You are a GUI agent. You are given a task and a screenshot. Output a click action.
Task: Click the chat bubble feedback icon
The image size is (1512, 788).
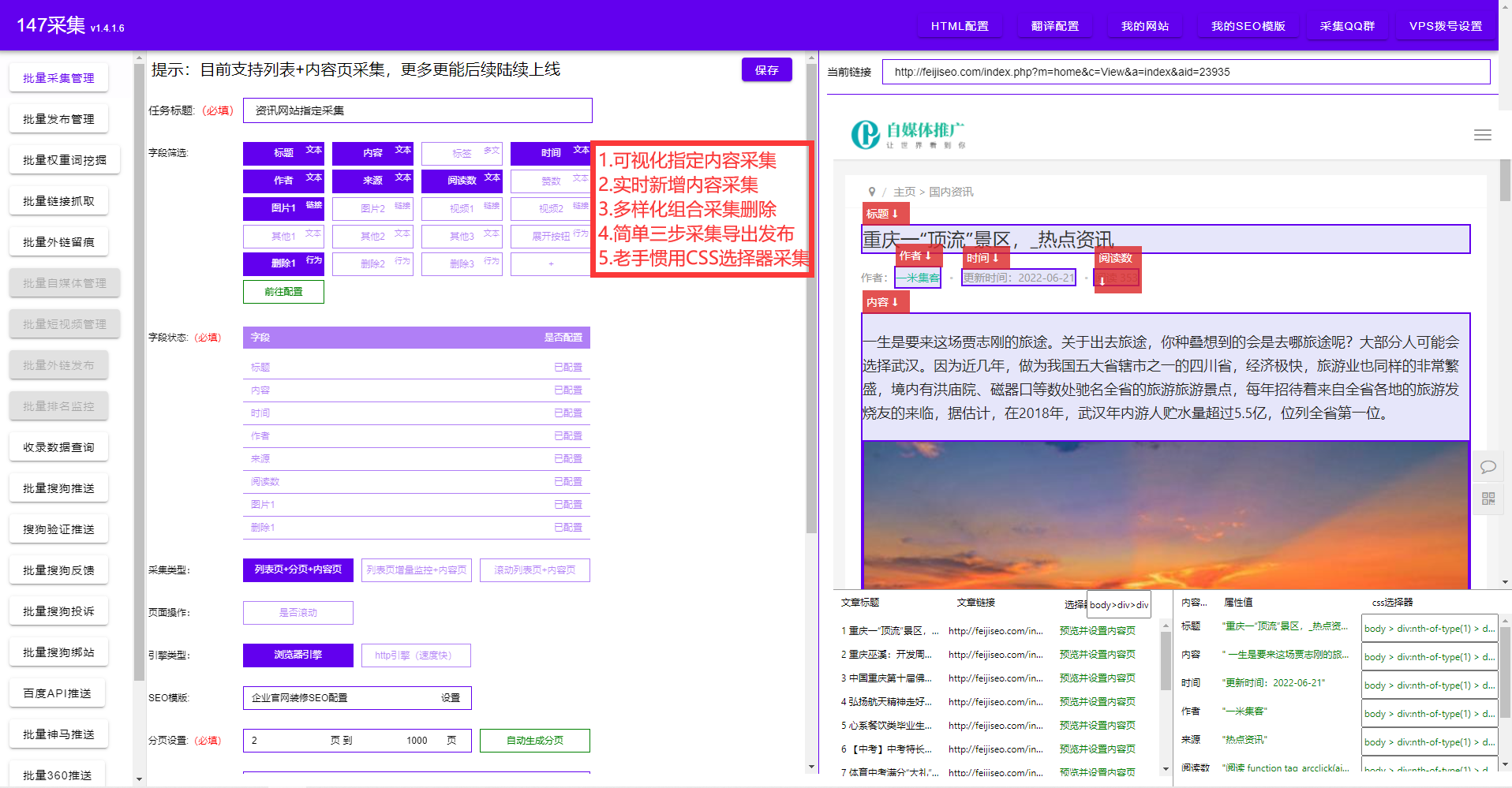click(1488, 466)
